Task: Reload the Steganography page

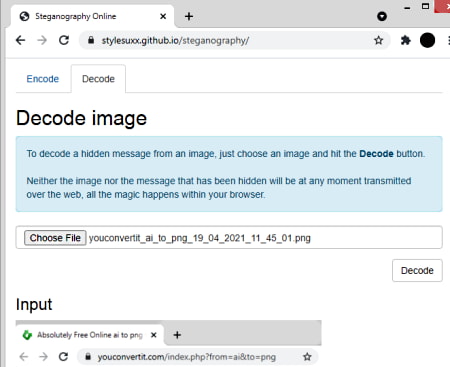Action: pos(64,40)
